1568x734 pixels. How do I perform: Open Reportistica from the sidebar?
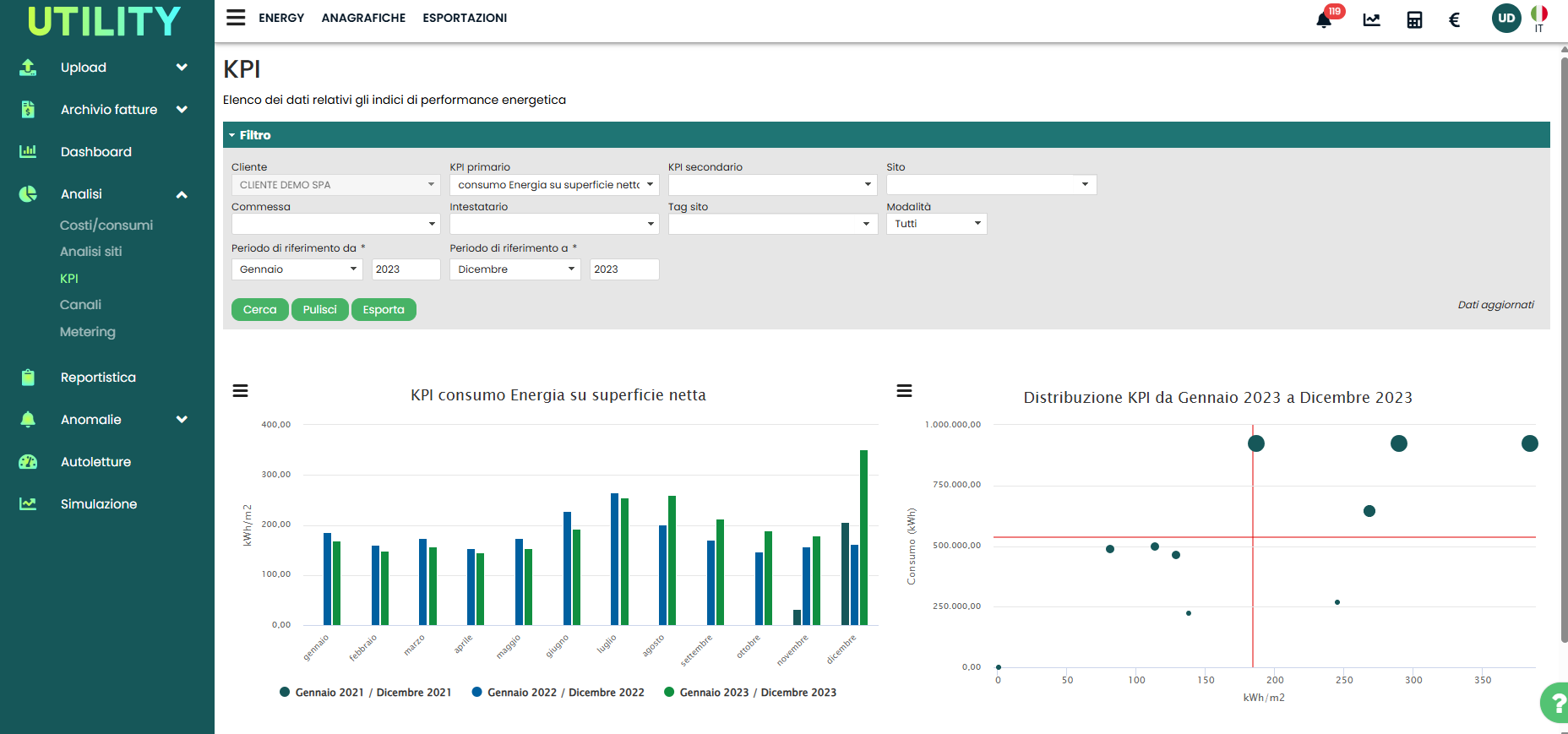point(98,378)
